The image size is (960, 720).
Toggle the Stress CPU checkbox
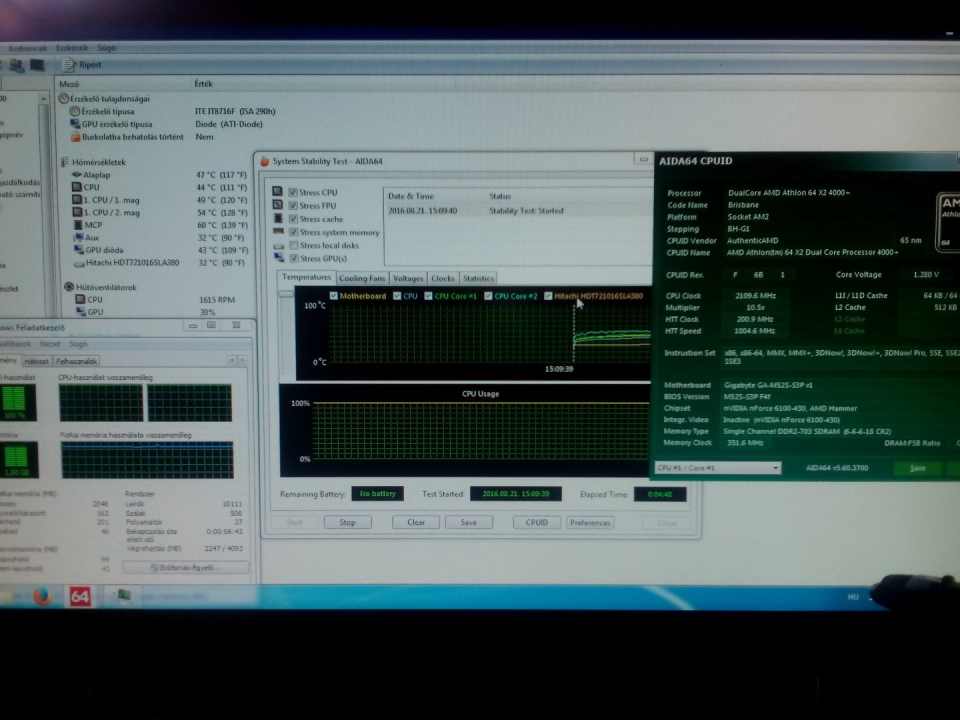[x=293, y=192]
